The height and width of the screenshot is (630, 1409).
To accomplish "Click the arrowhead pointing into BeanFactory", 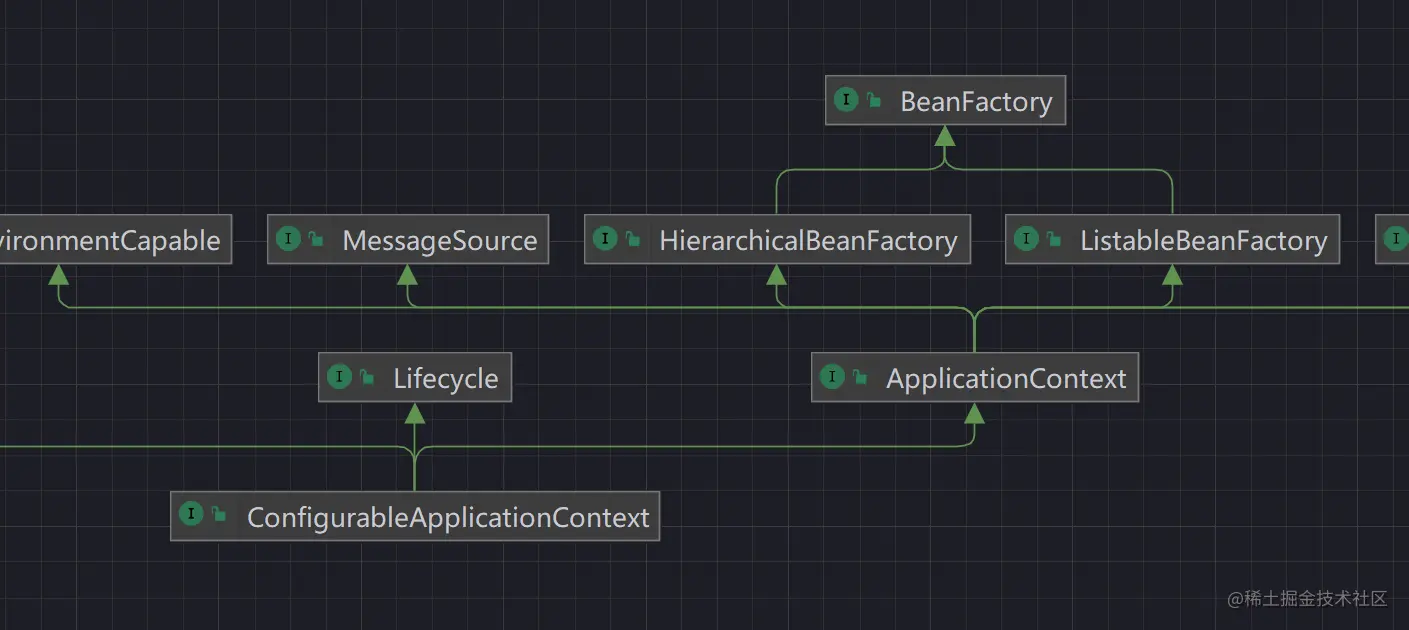I will pyautogui.click(x=944, y=136).
